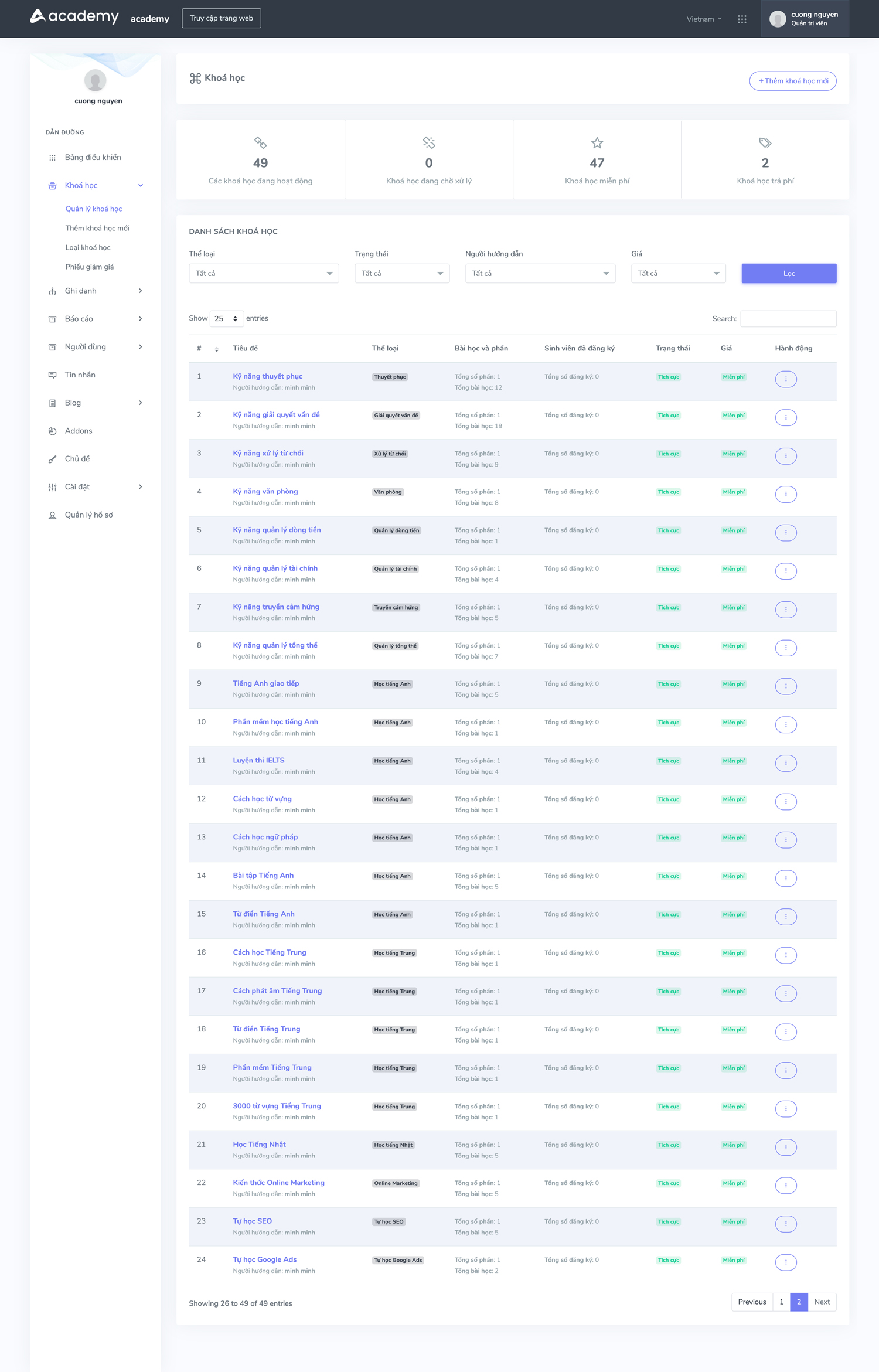Sort table by the # column arrow
Image resolution: width=879 pixels, height=1372 pixels.
(217, 349)
